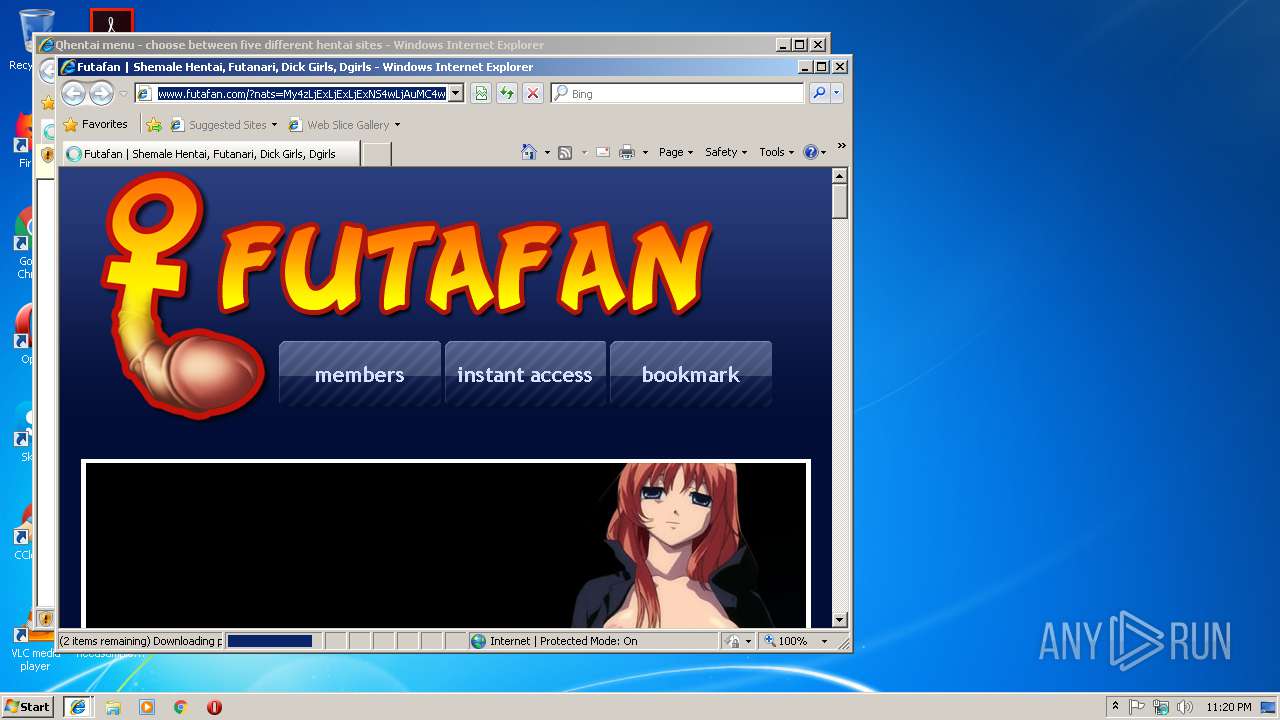Image resolution: width=1280 pixels, height=720 pixels.
Task: Open a new blank tab
Action: tap(376, 154)
